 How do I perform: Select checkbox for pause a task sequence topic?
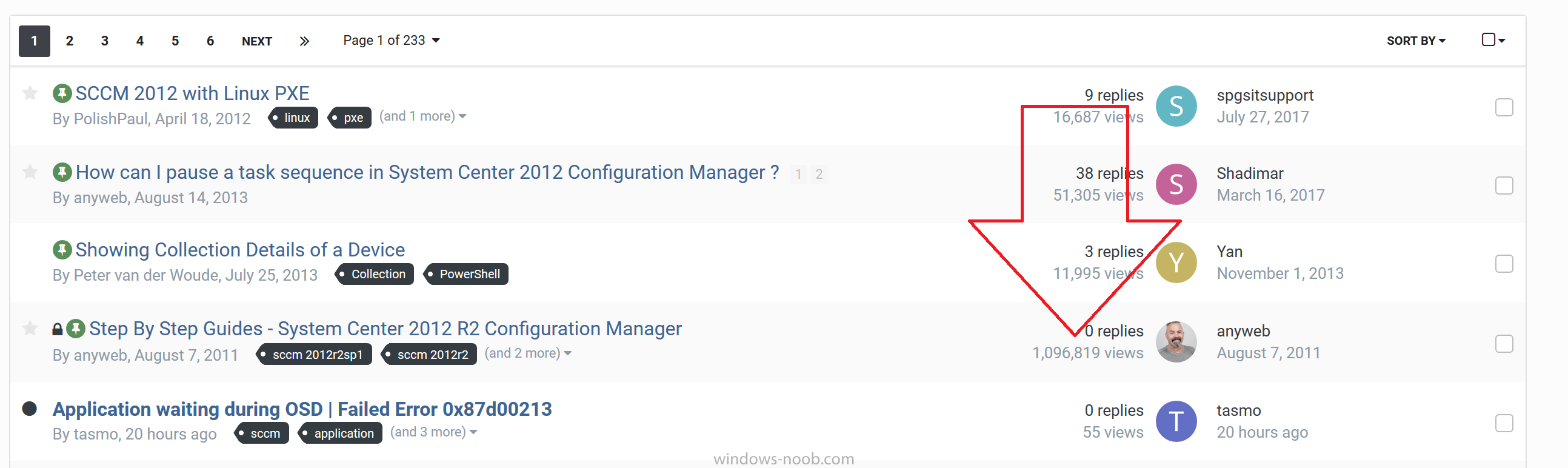pos(1504,186)
